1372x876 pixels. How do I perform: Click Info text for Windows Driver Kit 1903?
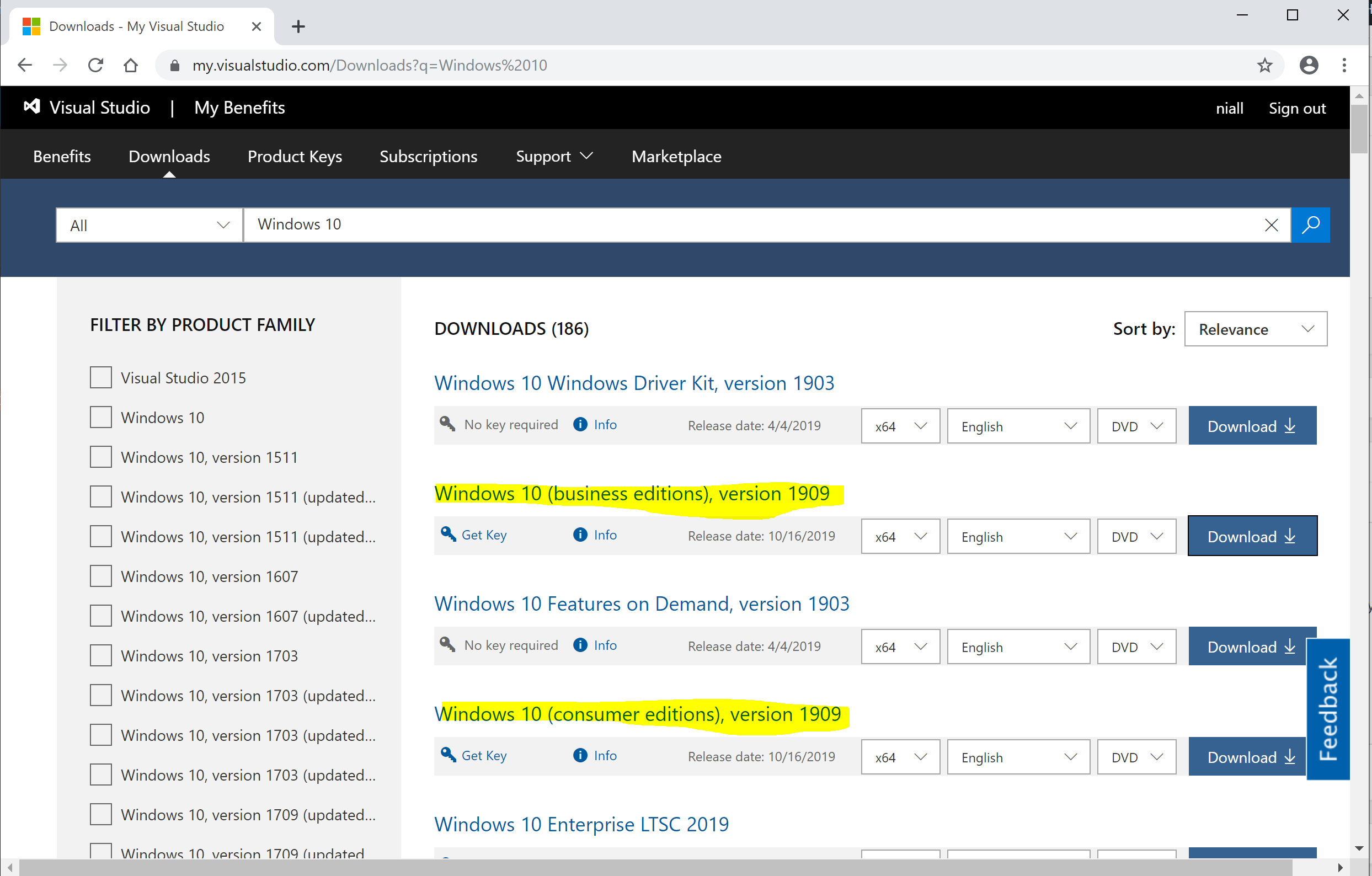[x=605, y=424]
